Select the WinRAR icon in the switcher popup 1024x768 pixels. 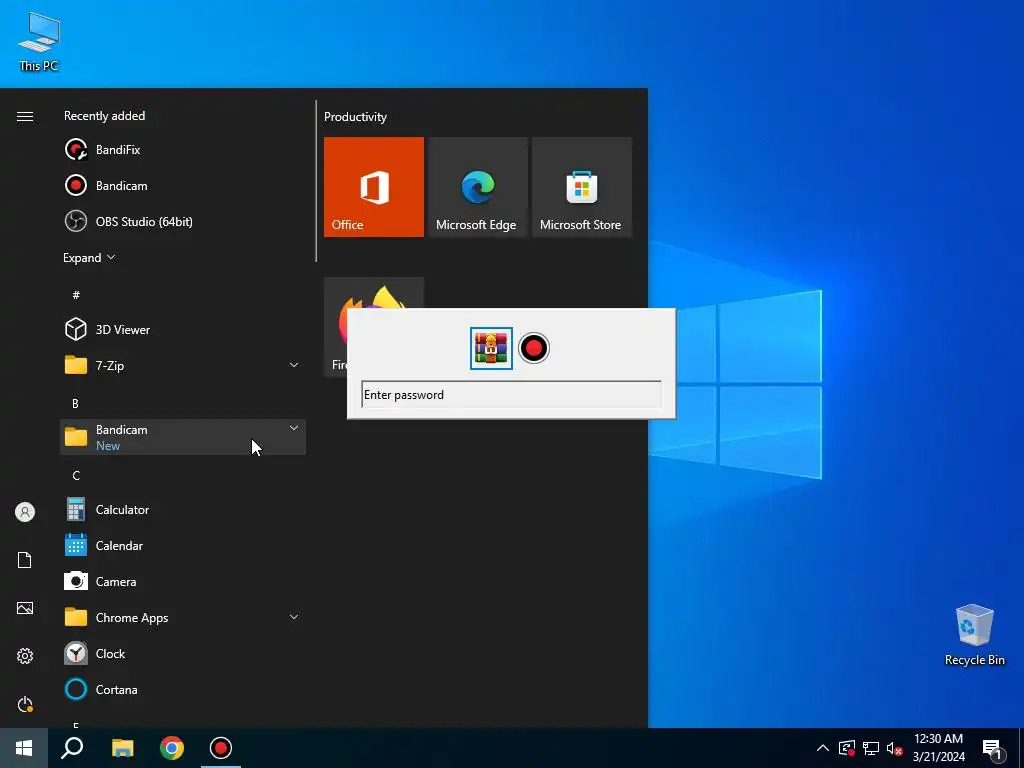pos(491,348)
